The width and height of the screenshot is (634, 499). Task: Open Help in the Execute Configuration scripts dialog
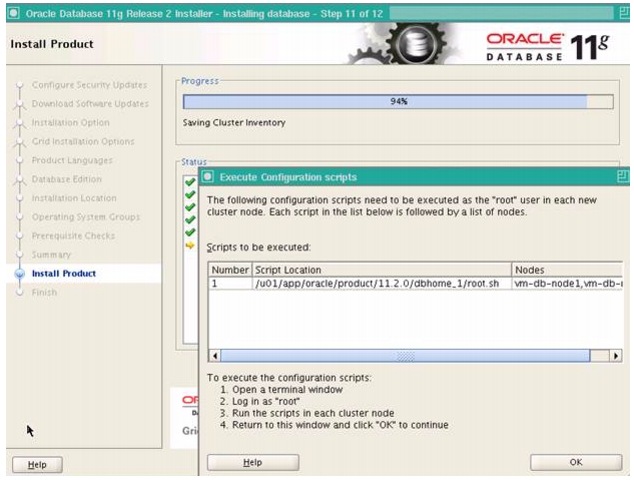point(253,462)
